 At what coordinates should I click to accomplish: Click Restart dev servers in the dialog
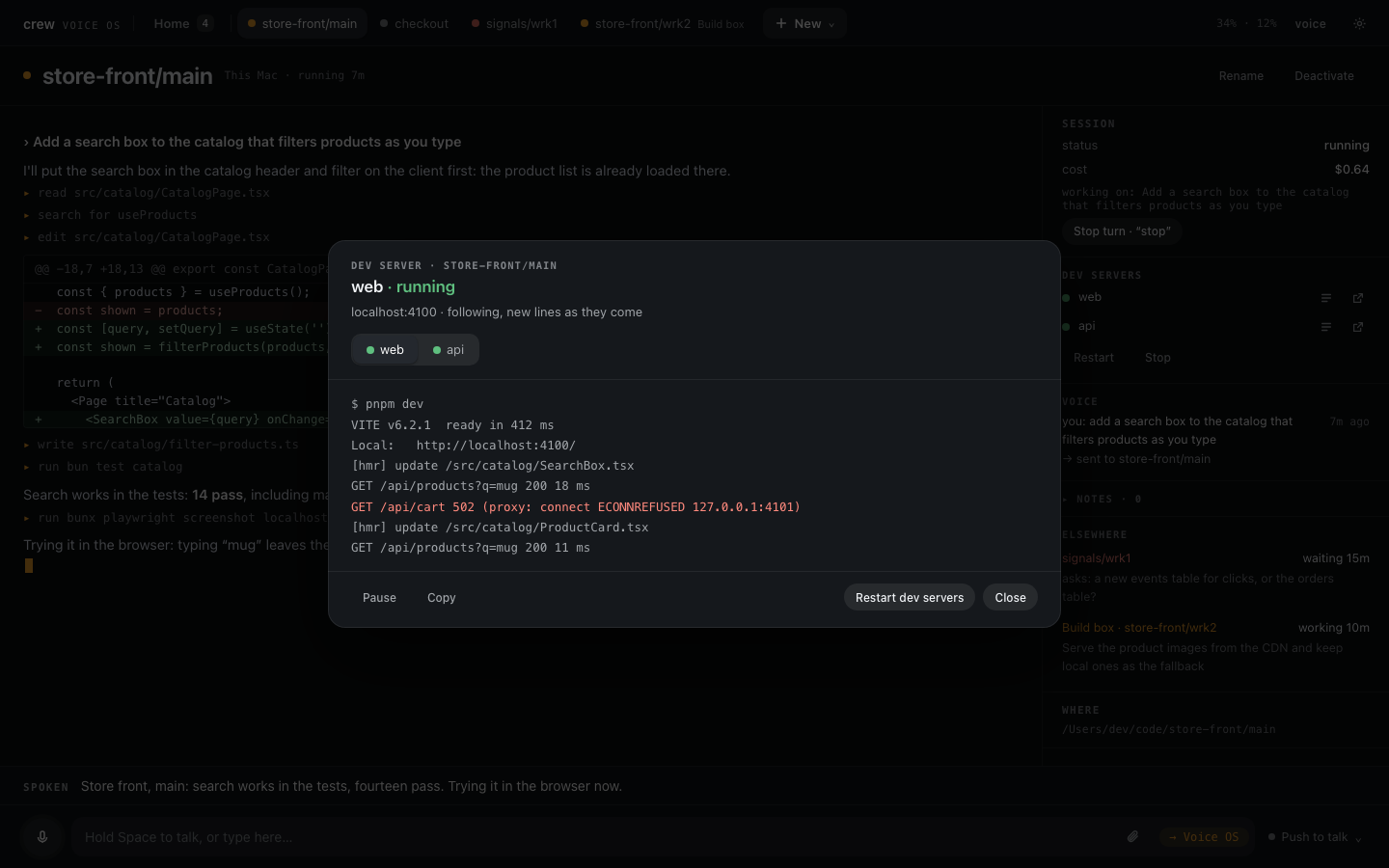(x=910, y=598)
